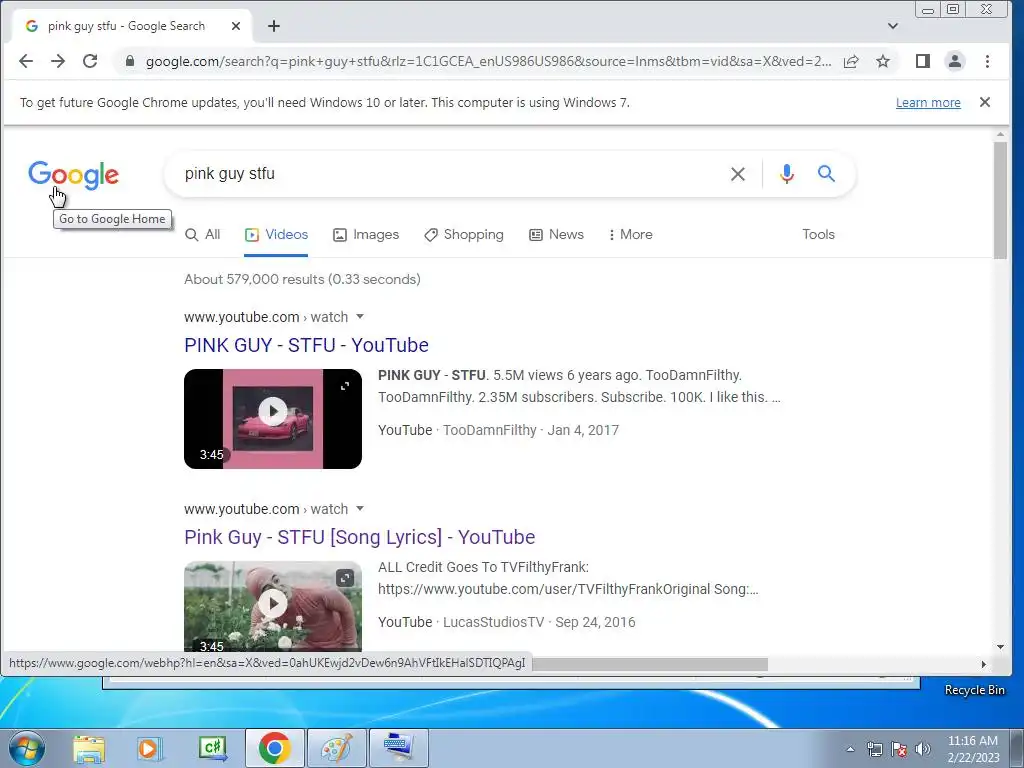Viewport: 1024px width, 768px height.
Task: Show hidden system tray icons
Action: (850, 749)
